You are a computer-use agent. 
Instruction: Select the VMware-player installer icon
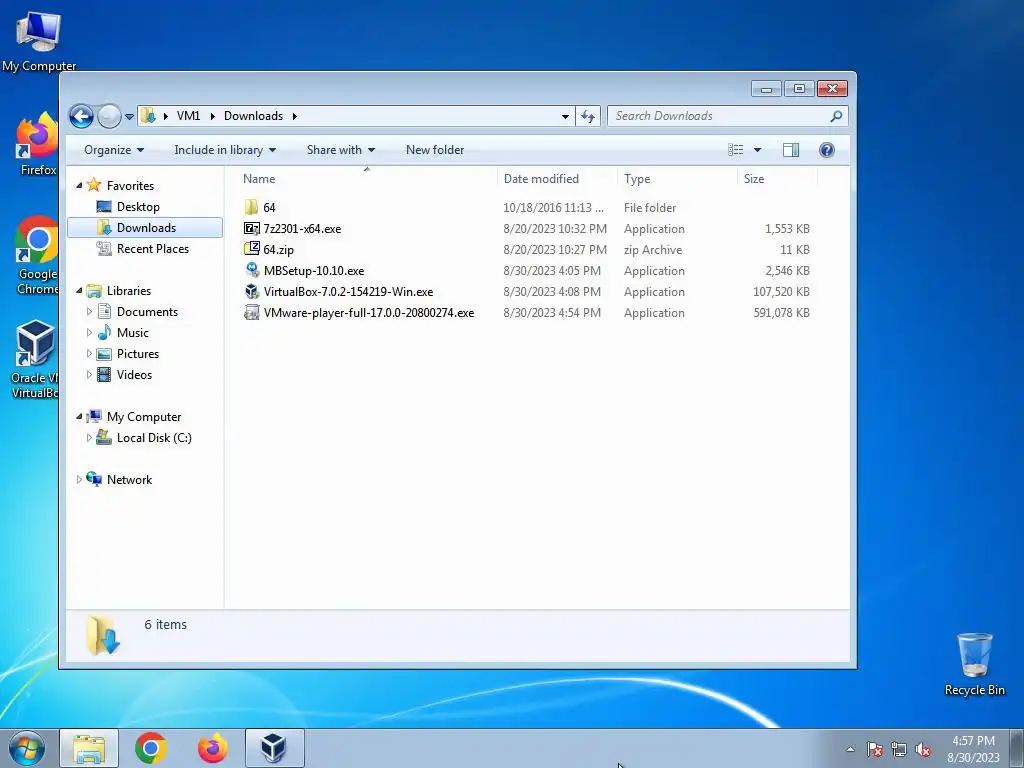pos(252,312)
